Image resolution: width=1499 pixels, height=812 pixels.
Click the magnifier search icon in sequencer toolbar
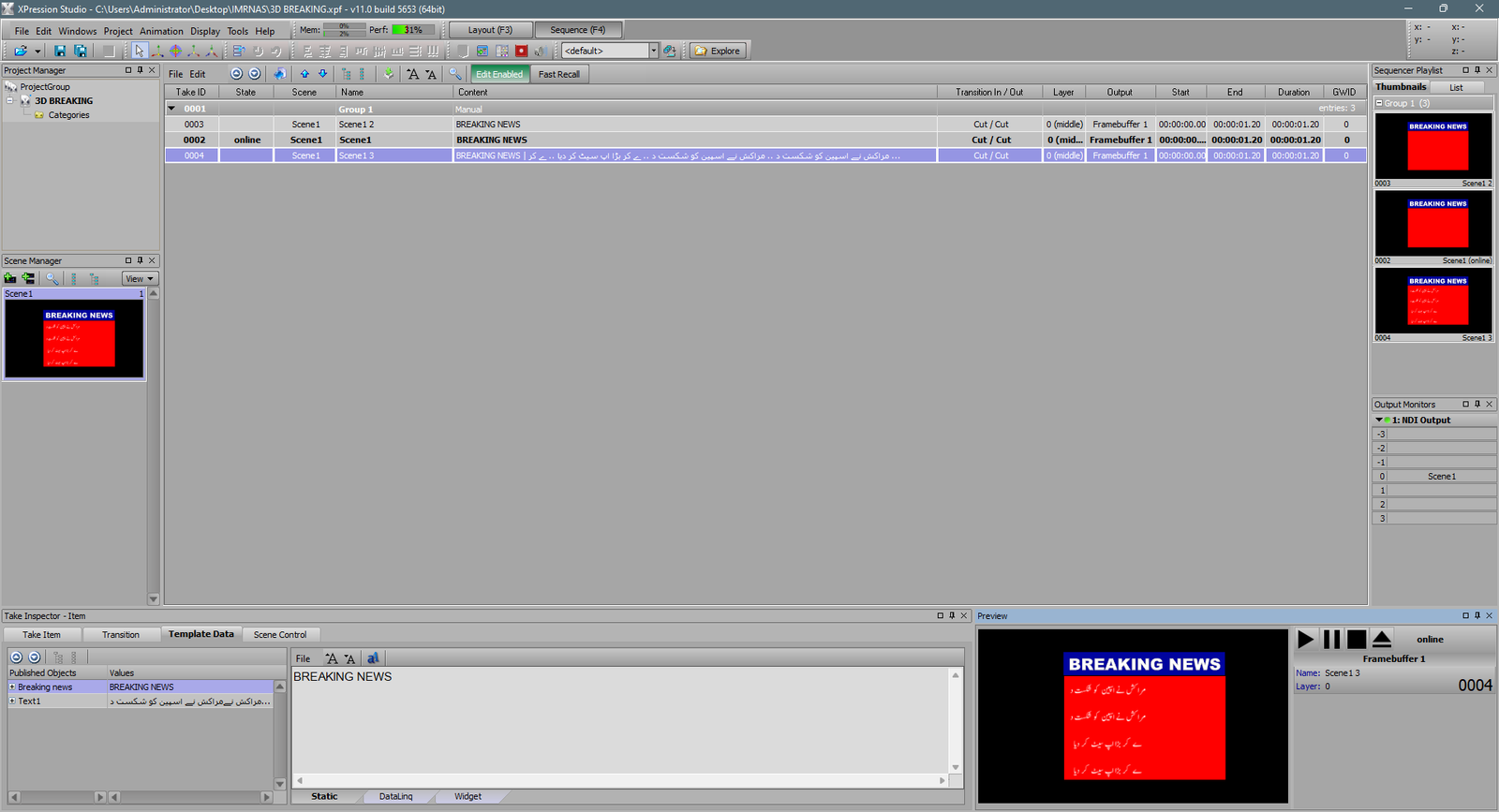point(455,74)
